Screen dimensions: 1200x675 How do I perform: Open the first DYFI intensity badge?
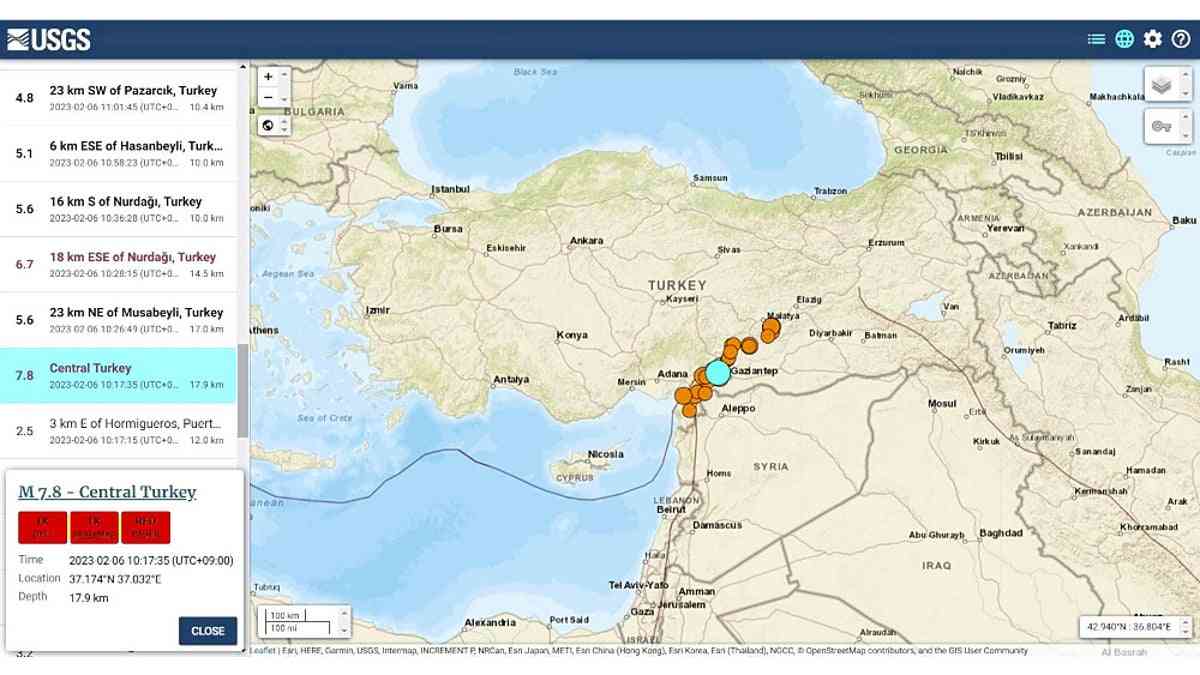tap(43, 527)
